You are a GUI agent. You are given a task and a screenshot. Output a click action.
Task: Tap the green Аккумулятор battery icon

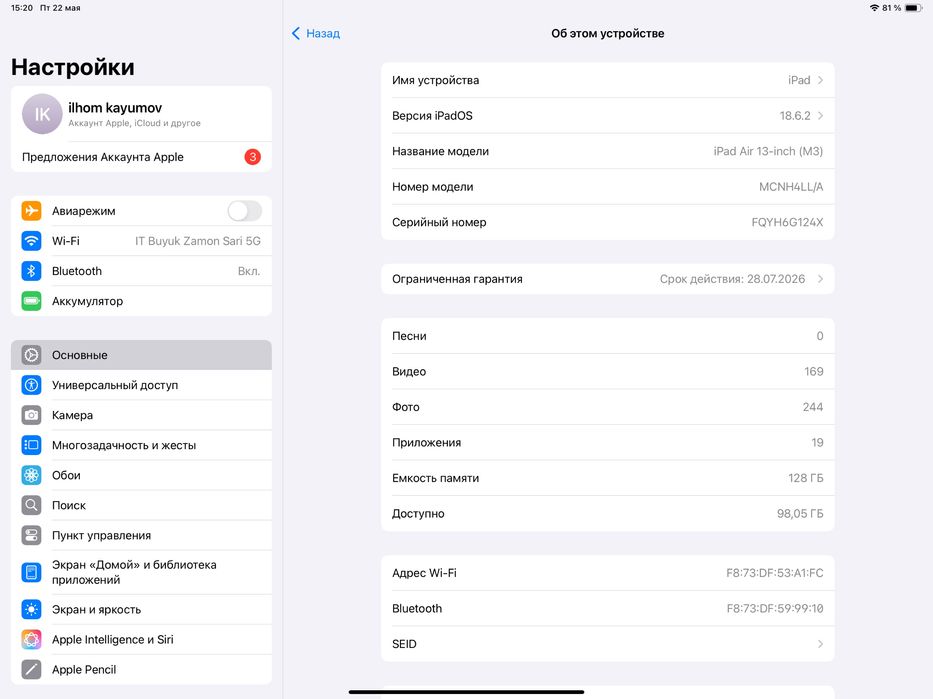click(x=32, y=301)
